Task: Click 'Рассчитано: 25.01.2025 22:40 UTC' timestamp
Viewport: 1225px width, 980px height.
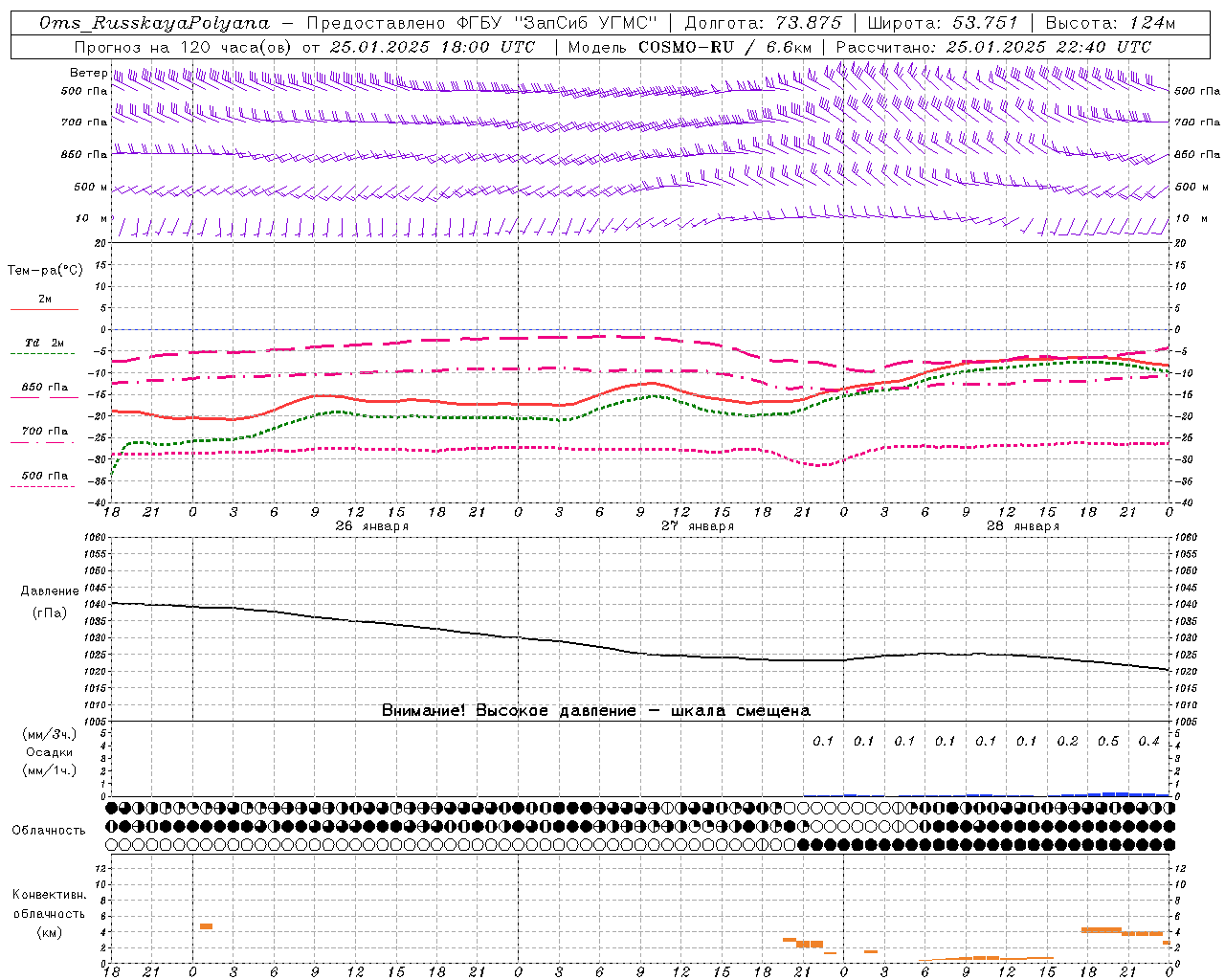Action: coord(993,47)
